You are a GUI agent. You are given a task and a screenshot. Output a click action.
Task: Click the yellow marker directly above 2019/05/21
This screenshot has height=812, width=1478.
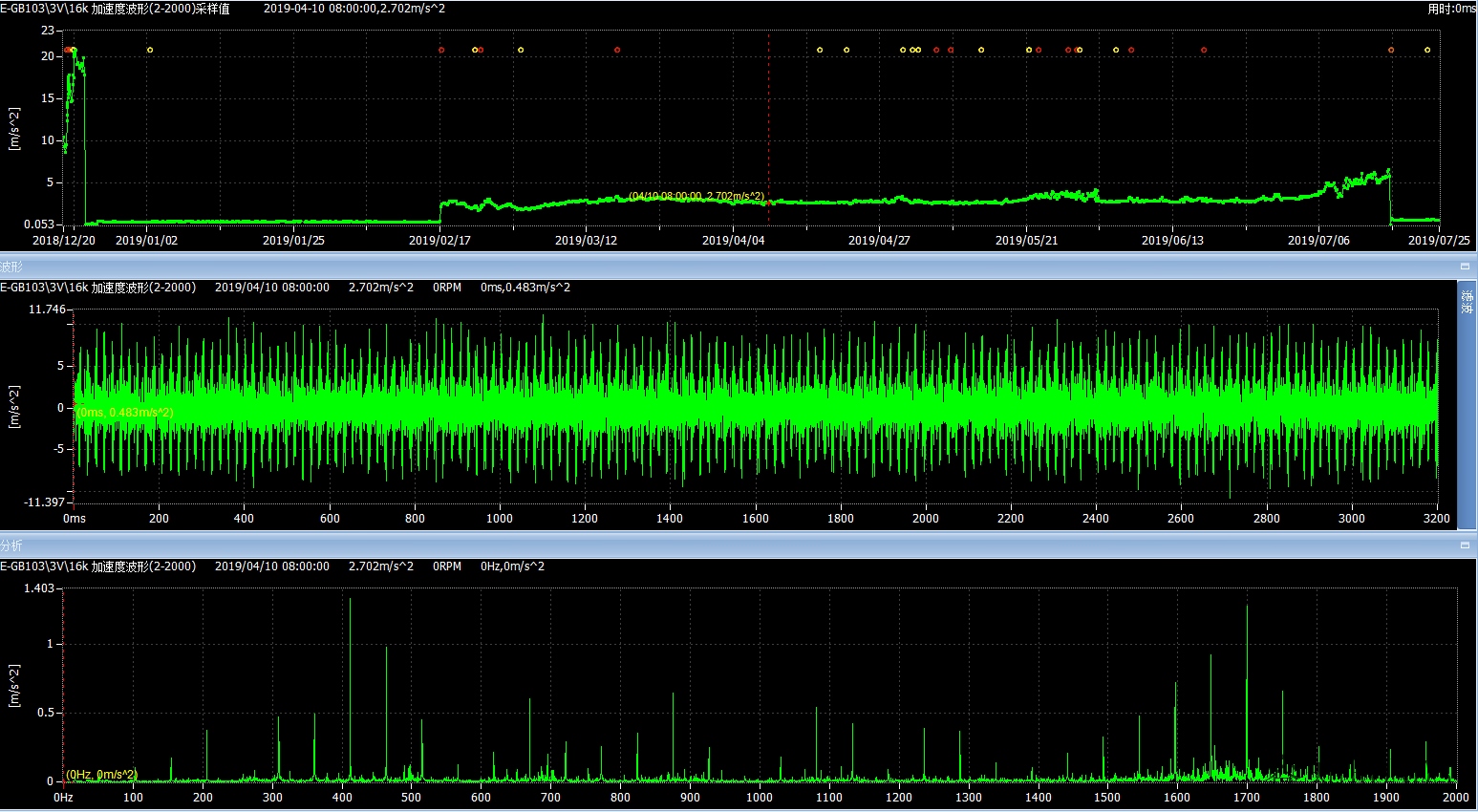coord(1029,50)
